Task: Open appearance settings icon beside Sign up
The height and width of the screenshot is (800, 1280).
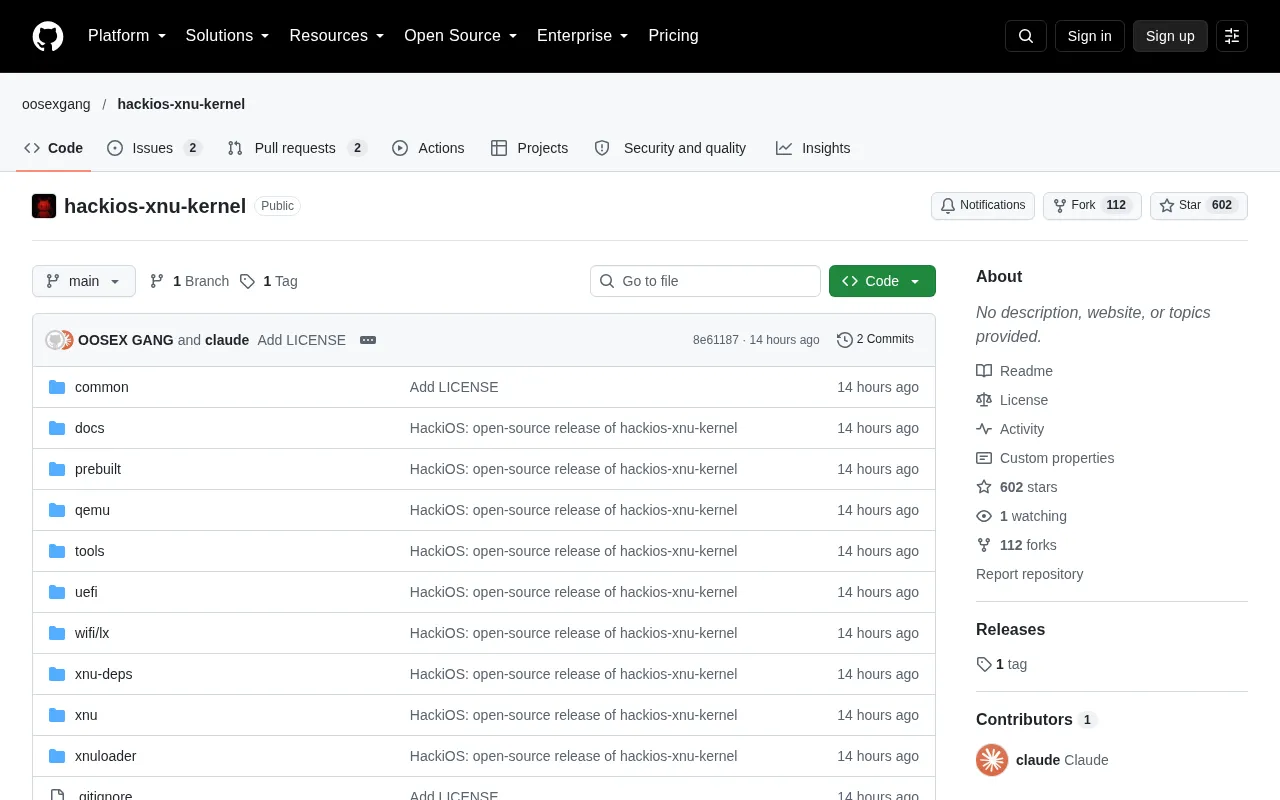Action: click(x=1232, y=36)
